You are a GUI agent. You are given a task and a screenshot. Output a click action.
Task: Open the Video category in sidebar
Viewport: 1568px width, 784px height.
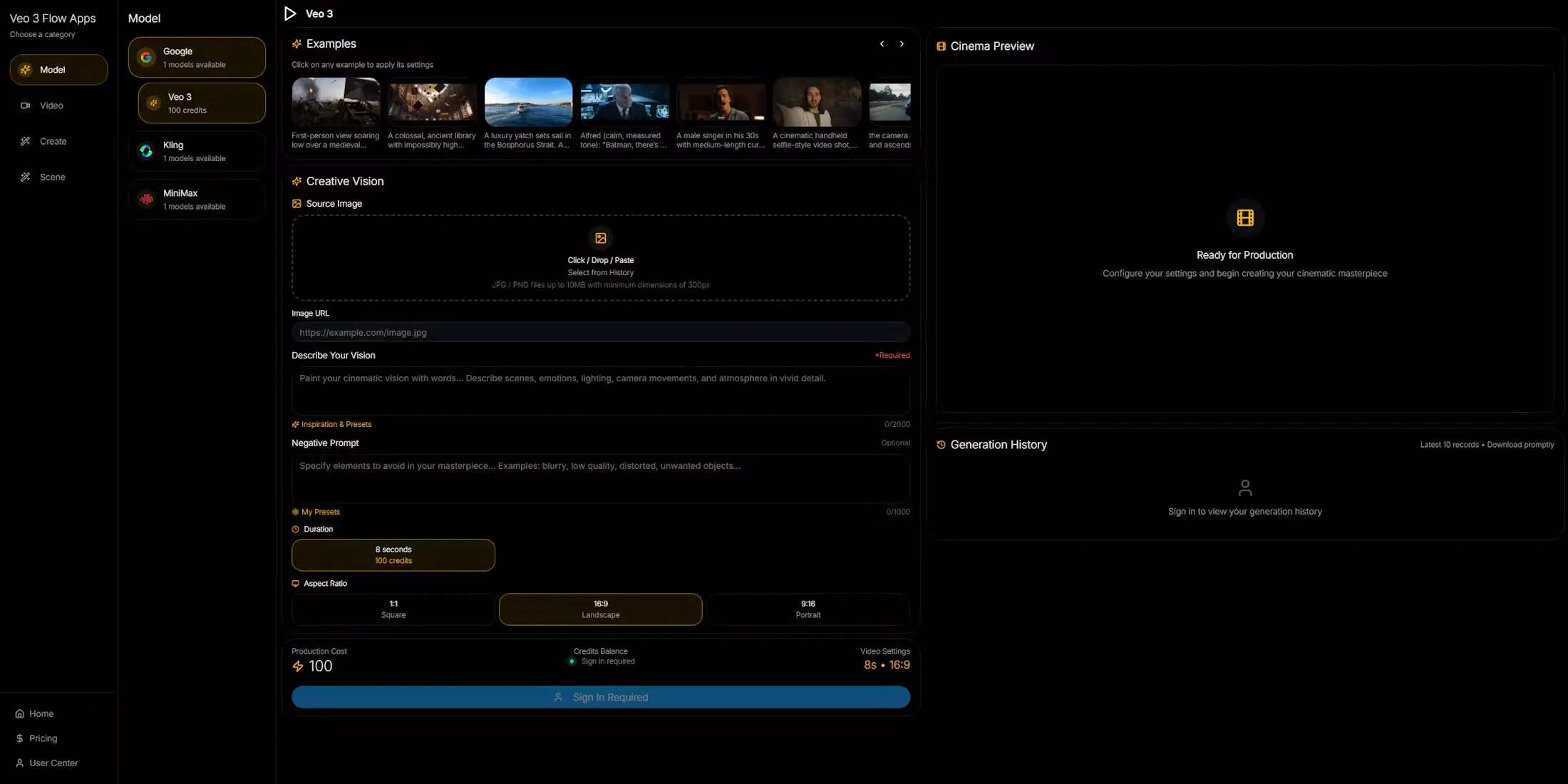click(x=51, y=105)
